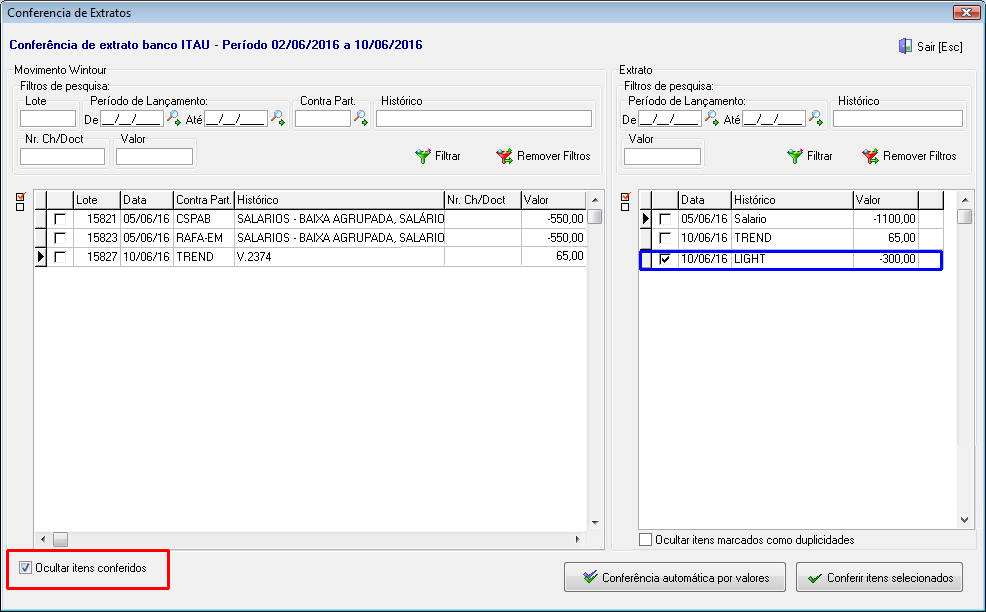Viewport: 986px width, 612px height.
Task: Click the Wintour Valor filter field
Action: tap(154, 157)
